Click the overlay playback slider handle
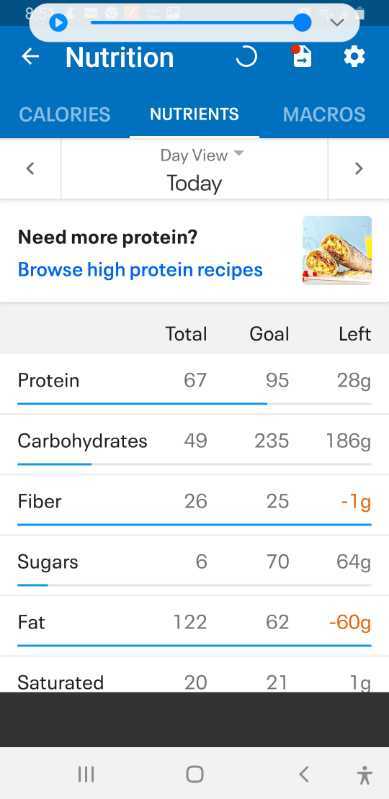The height and width of the screenshot is (799, 389). tap(303, 22)
